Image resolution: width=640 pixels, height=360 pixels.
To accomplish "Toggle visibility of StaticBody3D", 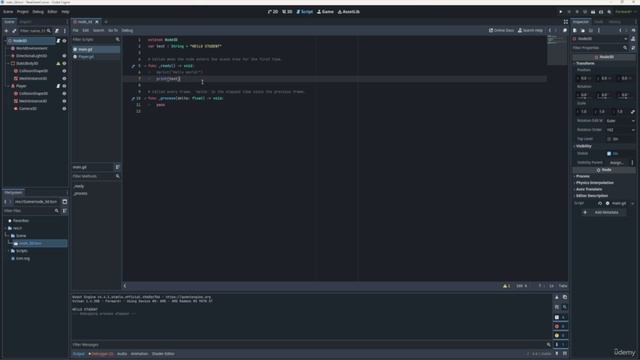I will click(x=64, y=64).
